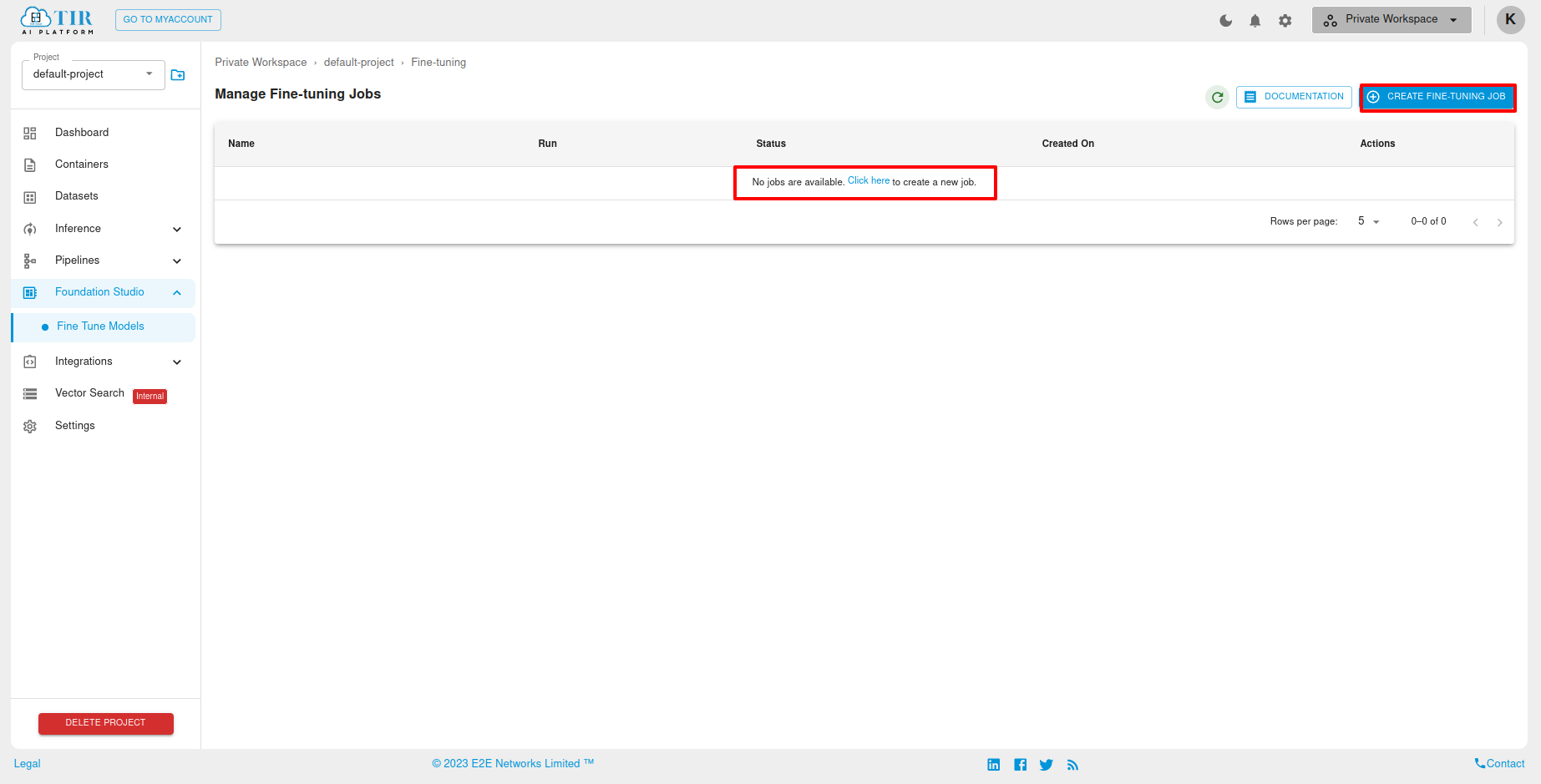Image resolution: width=1541 pixels, height=784 pixels.
Task: Open Vector Search menu item
Action: (x=89, y=393)
